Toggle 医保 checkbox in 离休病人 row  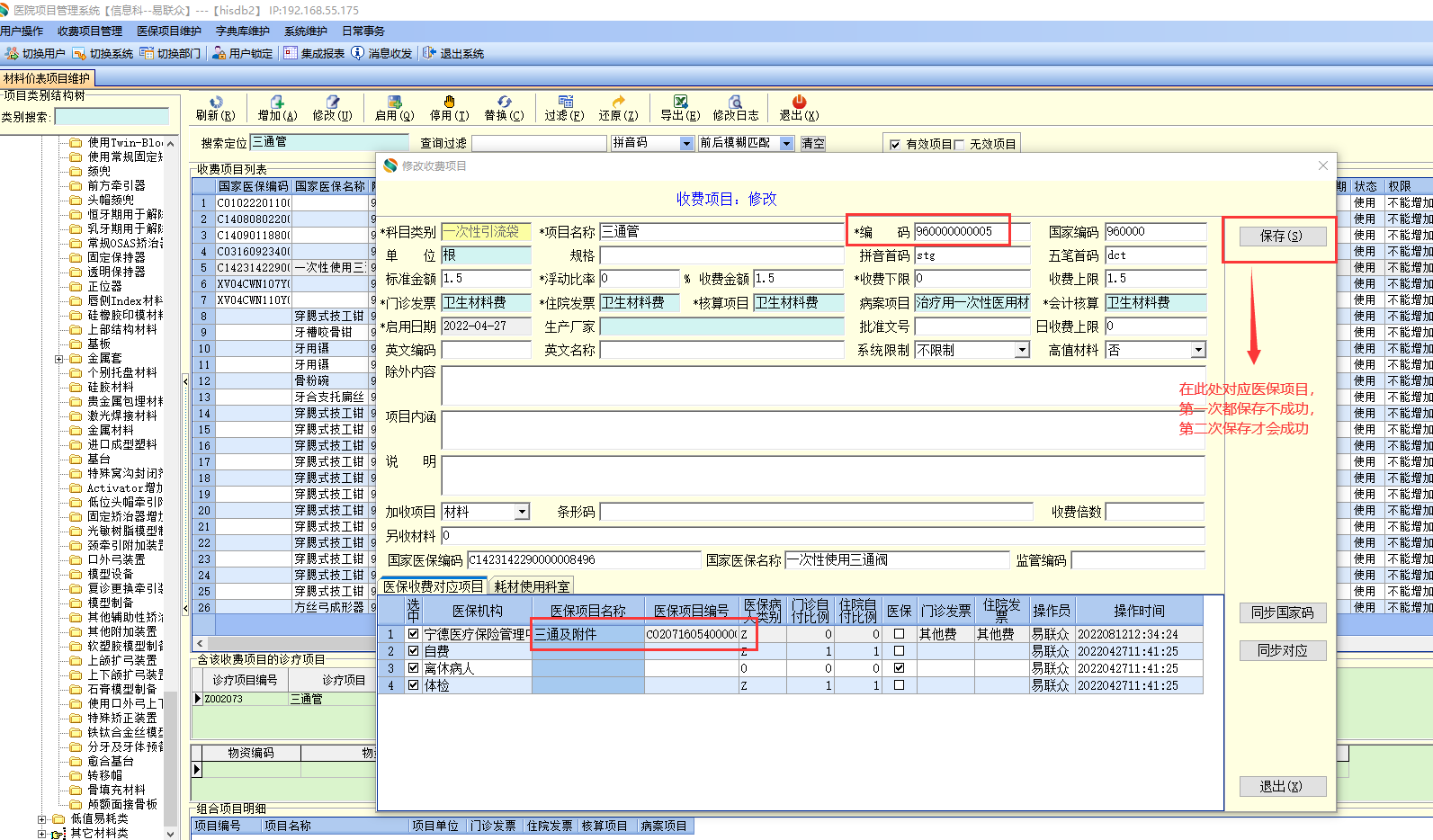[899, 668]
